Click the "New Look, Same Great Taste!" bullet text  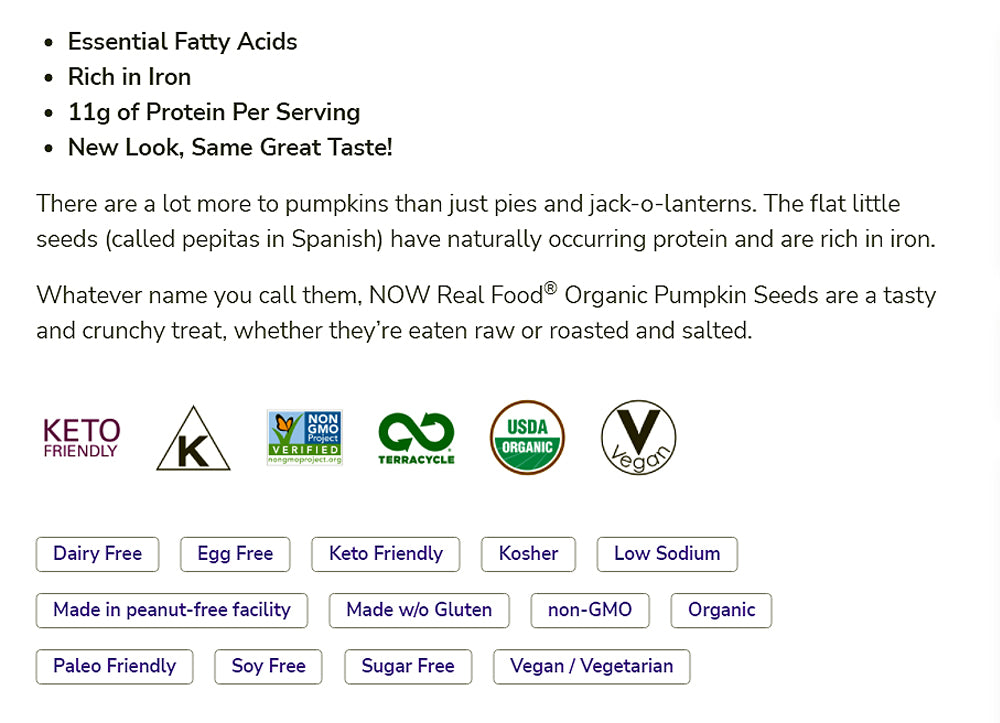[x=230, y=148]
